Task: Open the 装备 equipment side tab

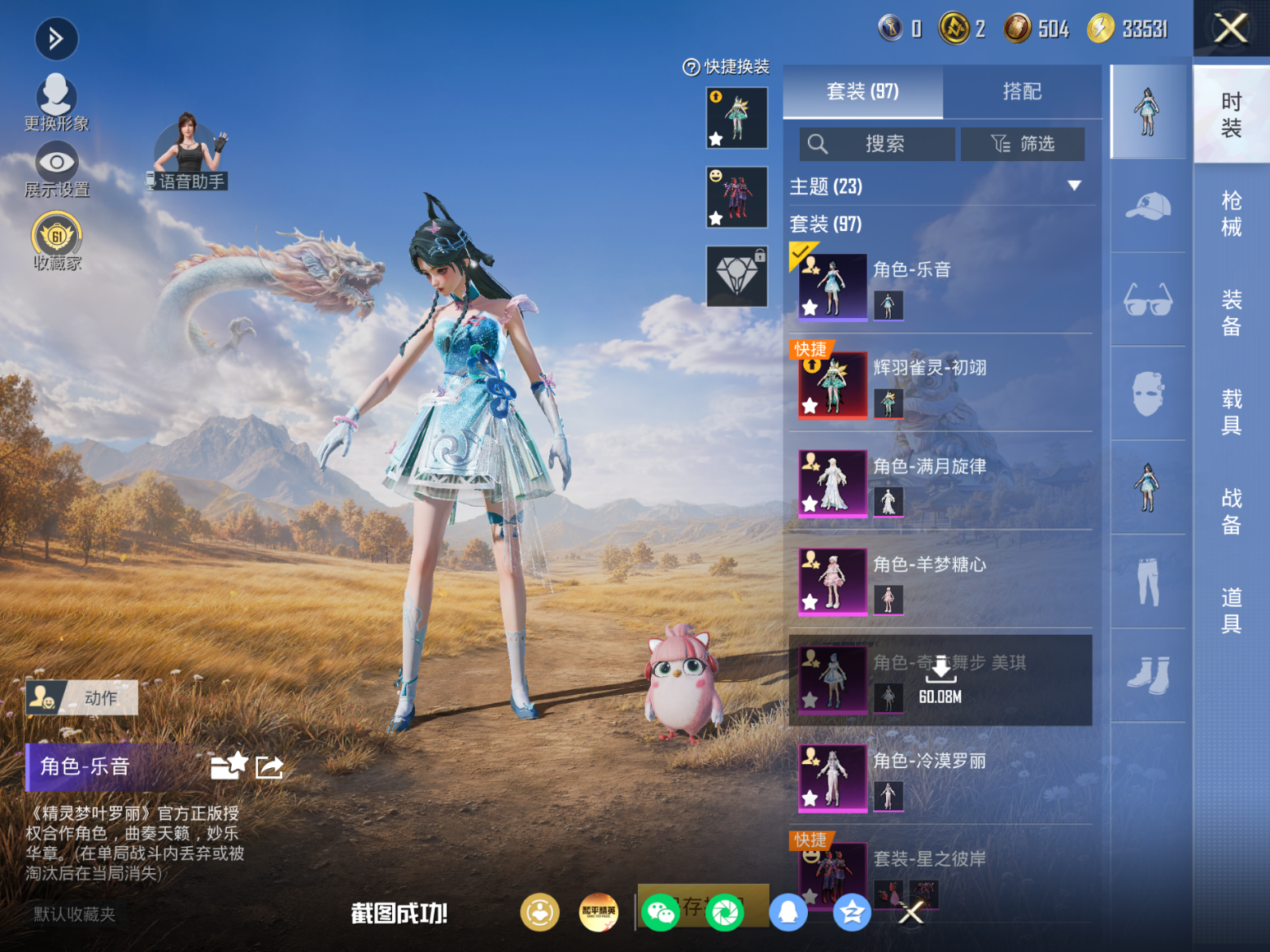Action: [x=1231, y=313]
